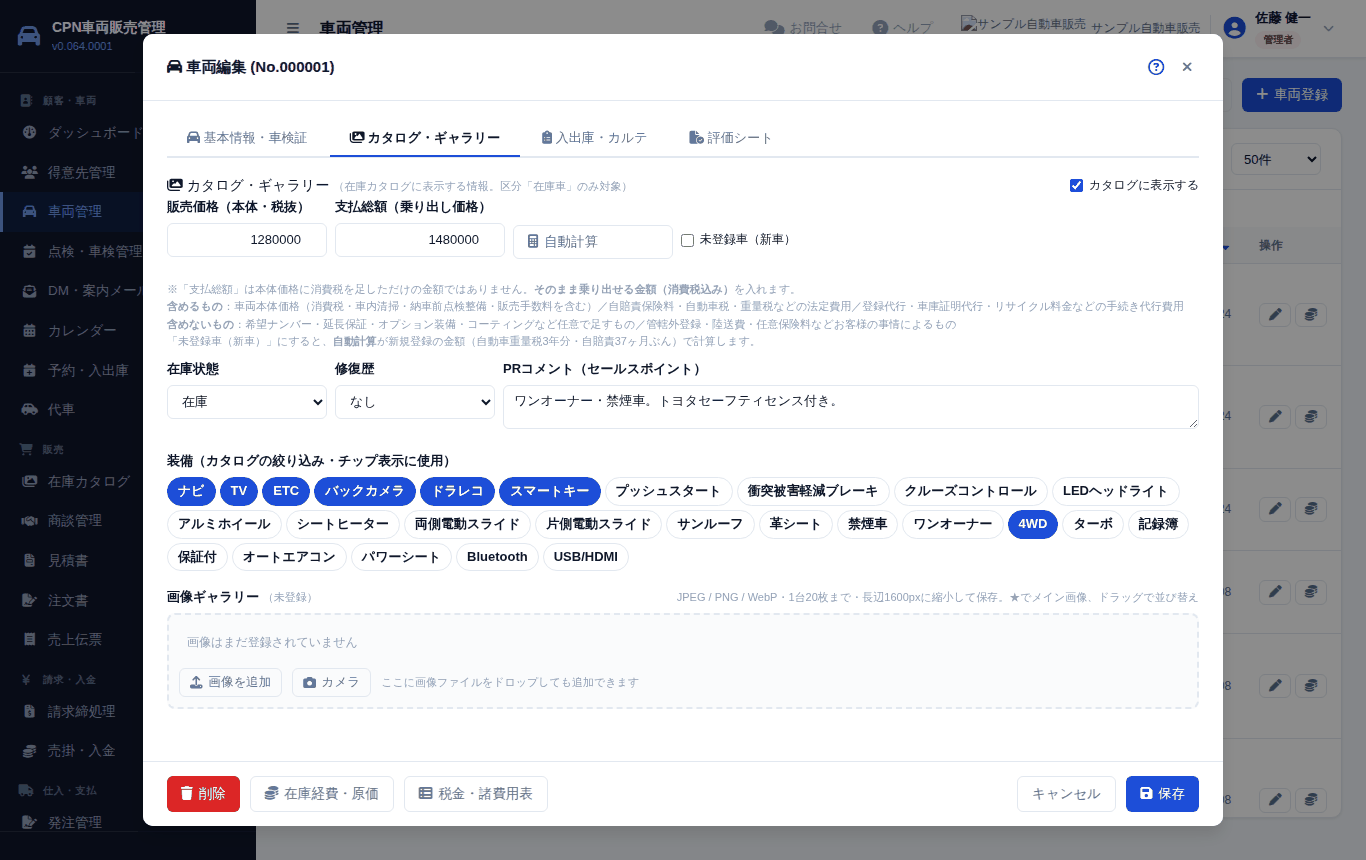This screenshot has width=1366, height=860.
Task: Go to the 評価シート tab
Action: (x=731, y=138)
